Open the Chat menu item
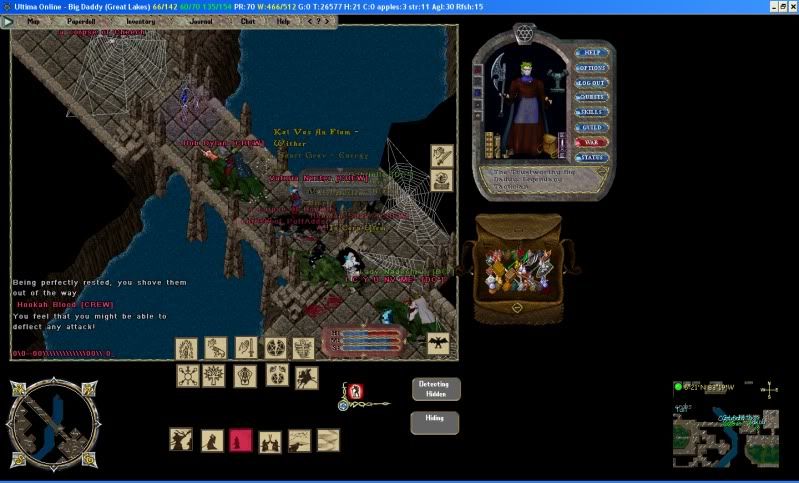This screenshot has height=483, width=799. point(248,21)
